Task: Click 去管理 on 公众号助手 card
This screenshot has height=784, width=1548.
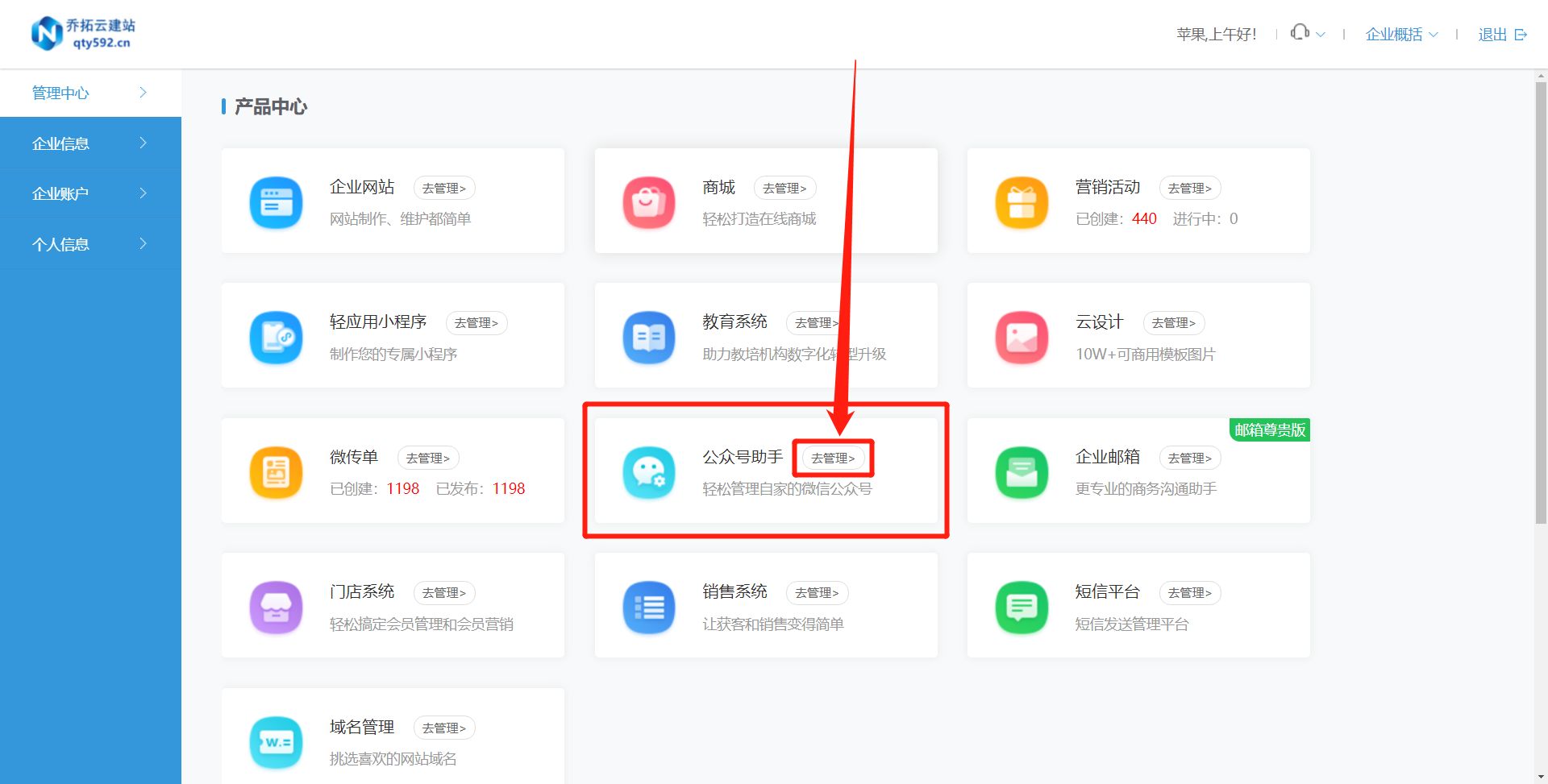Action: (834, 457)
